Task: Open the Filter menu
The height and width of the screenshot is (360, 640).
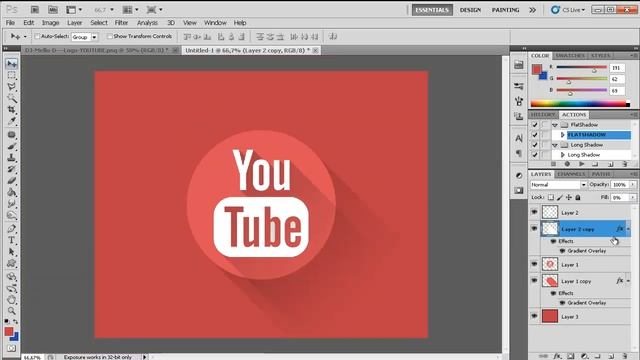Action: point(121,23)
